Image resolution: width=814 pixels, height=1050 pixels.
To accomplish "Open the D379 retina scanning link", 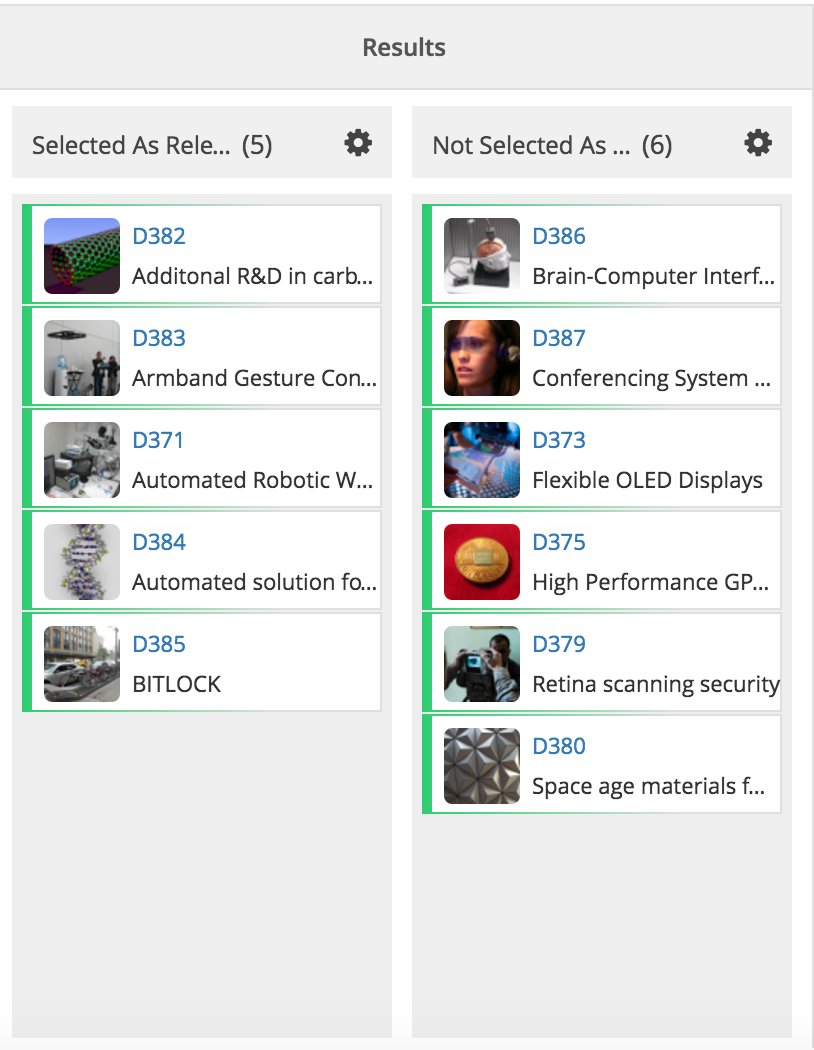I will (558, 644).
